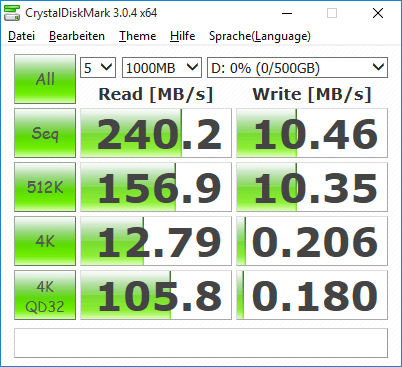Open the Datei menu
The height and width of the screenshot is (367, 402).
[22, 36]
